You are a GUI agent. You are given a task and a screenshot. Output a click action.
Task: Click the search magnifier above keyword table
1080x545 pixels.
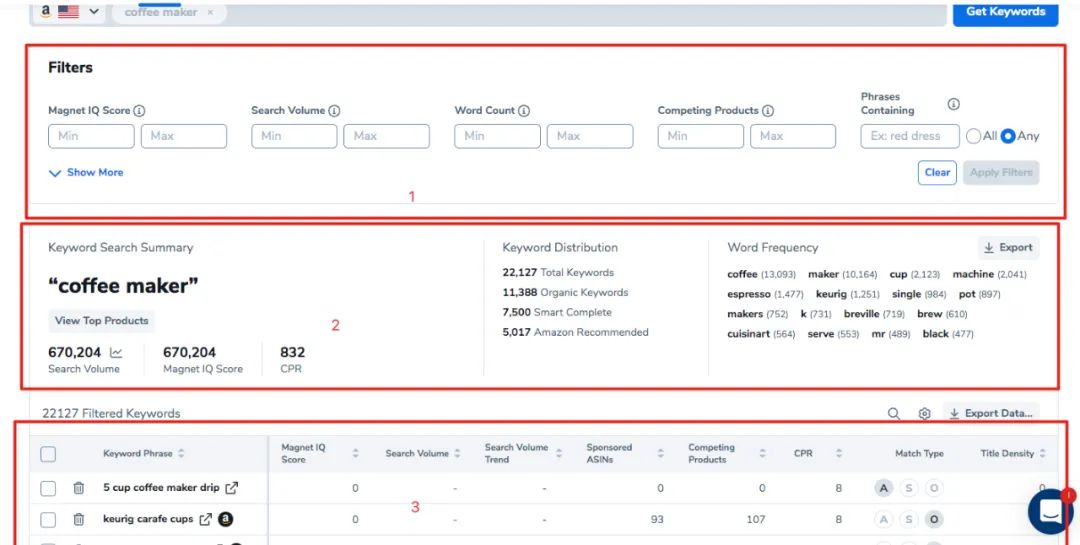coord(894,413)
